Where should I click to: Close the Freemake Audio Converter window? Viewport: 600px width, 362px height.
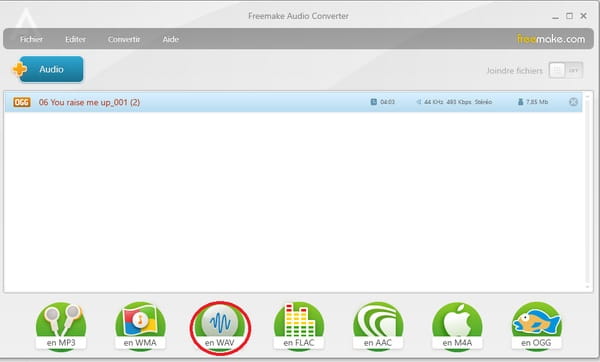(x=584, y=16)
